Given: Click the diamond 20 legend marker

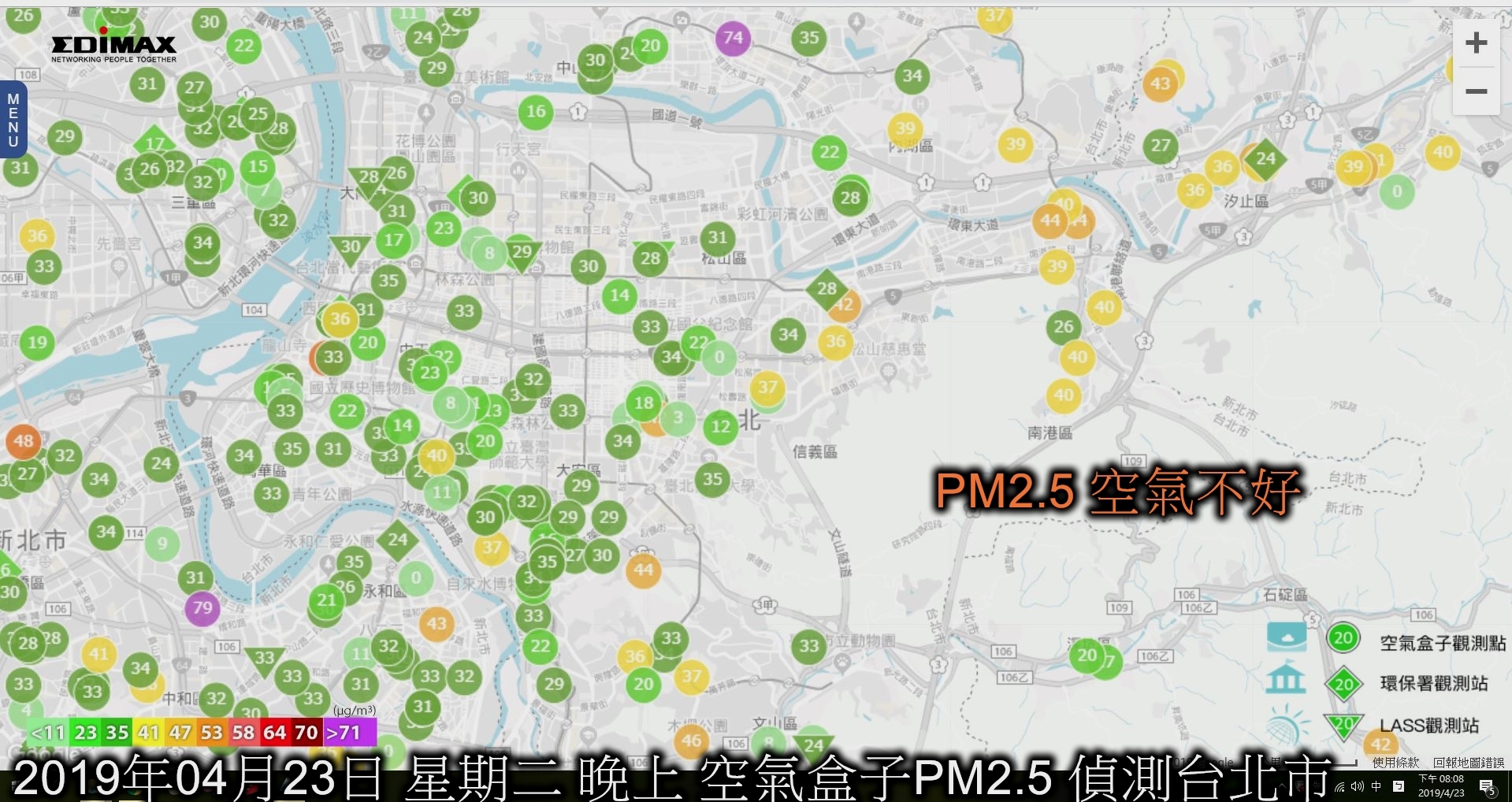Looking at the screenshot, I should click(1343, 684).
